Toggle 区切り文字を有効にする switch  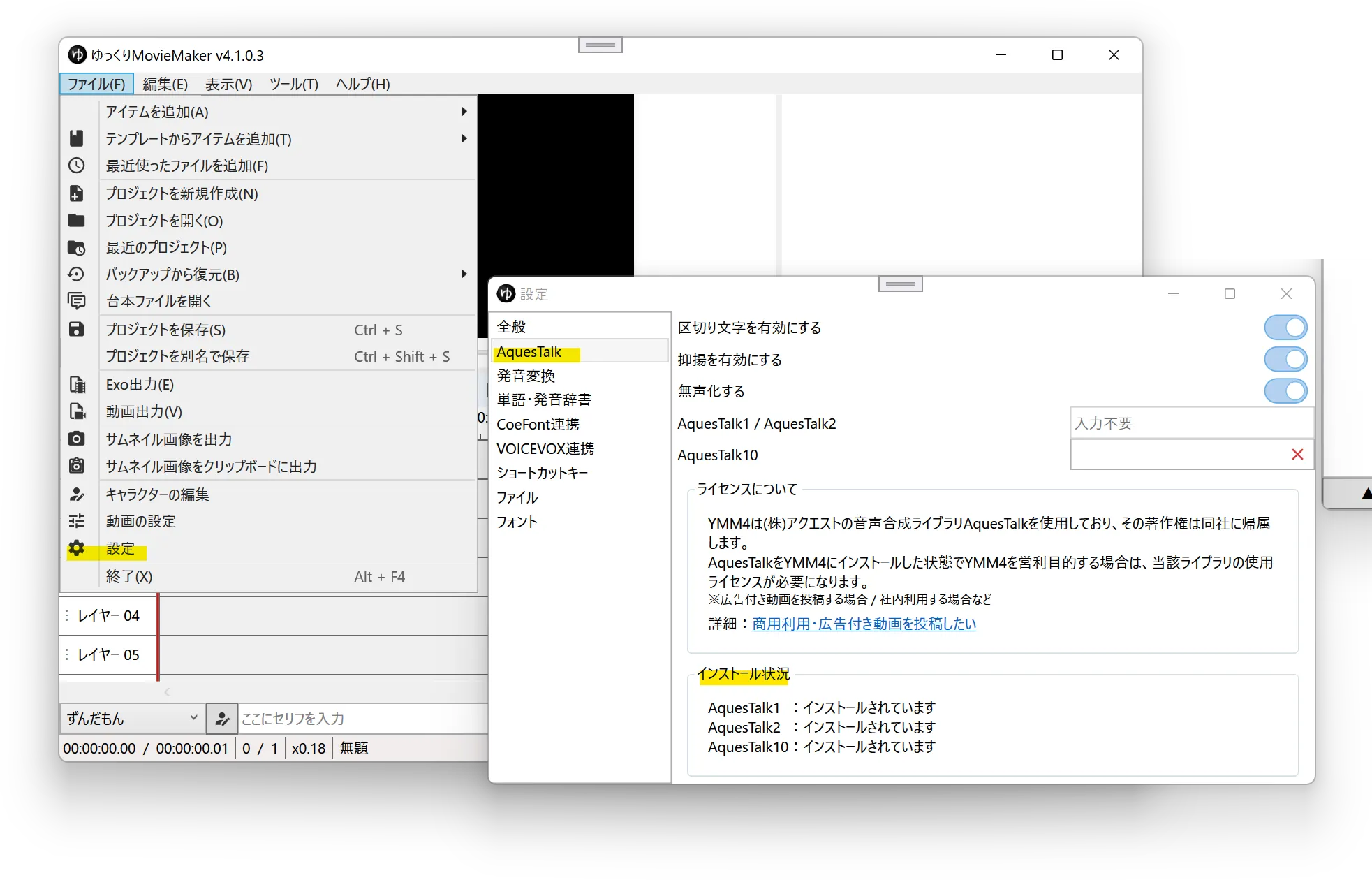click(1285, 328)
